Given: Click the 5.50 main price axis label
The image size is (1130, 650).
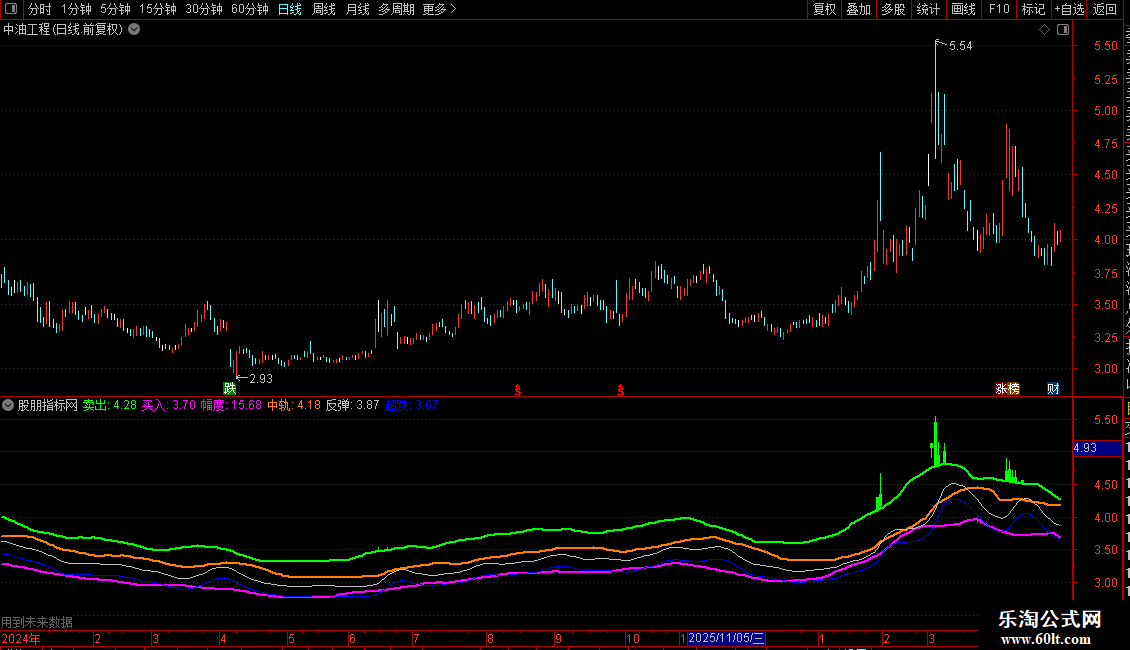Looking at the screenshot, I should pyautogui.click(x=1105, y=46).
